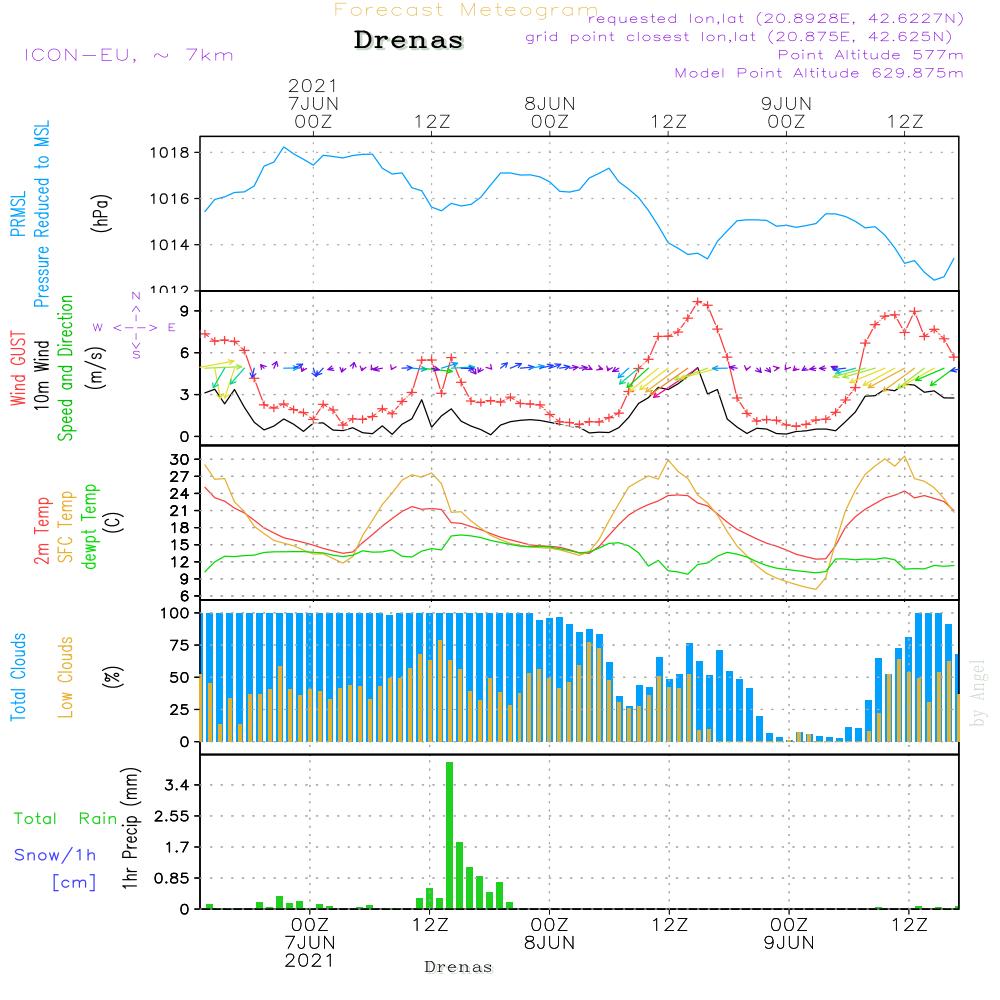Click the blue 'Total Clouds' legend label
The height and width of the screenshot is (1000, 1000).
tap(18, 677)
